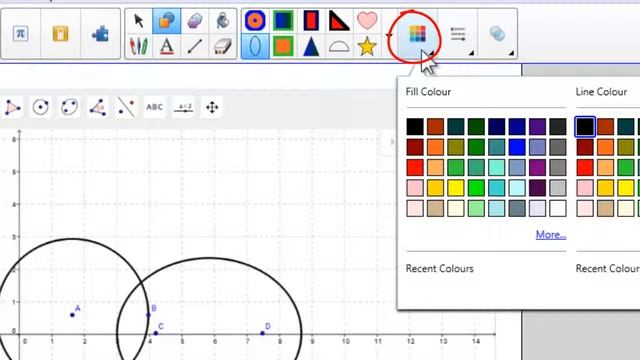Pick the yellow star shape

[x=367, y=46]
